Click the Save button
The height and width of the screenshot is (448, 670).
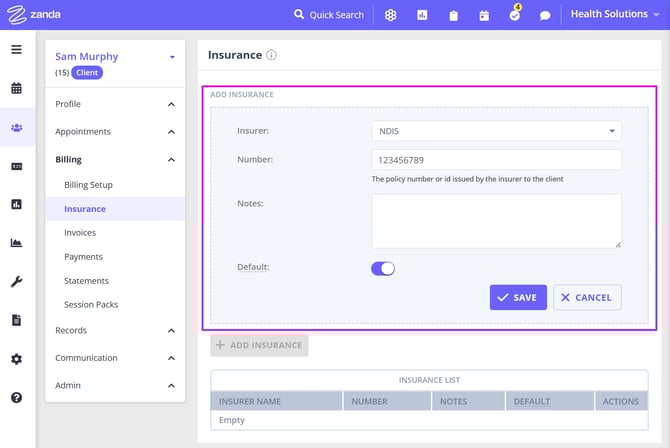518,297
